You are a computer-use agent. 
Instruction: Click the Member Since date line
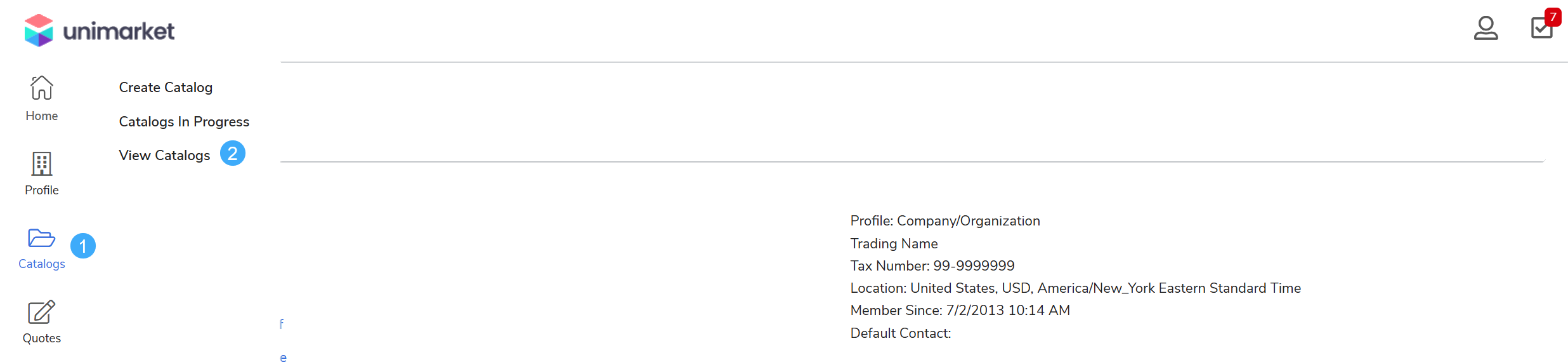click(x=960, y=310)
